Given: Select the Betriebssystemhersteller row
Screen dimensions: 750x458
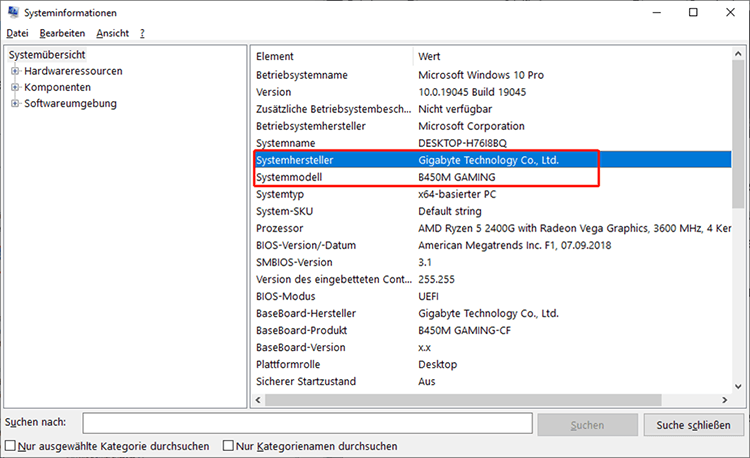Looking at the screenshot, I should click(492, 126).
